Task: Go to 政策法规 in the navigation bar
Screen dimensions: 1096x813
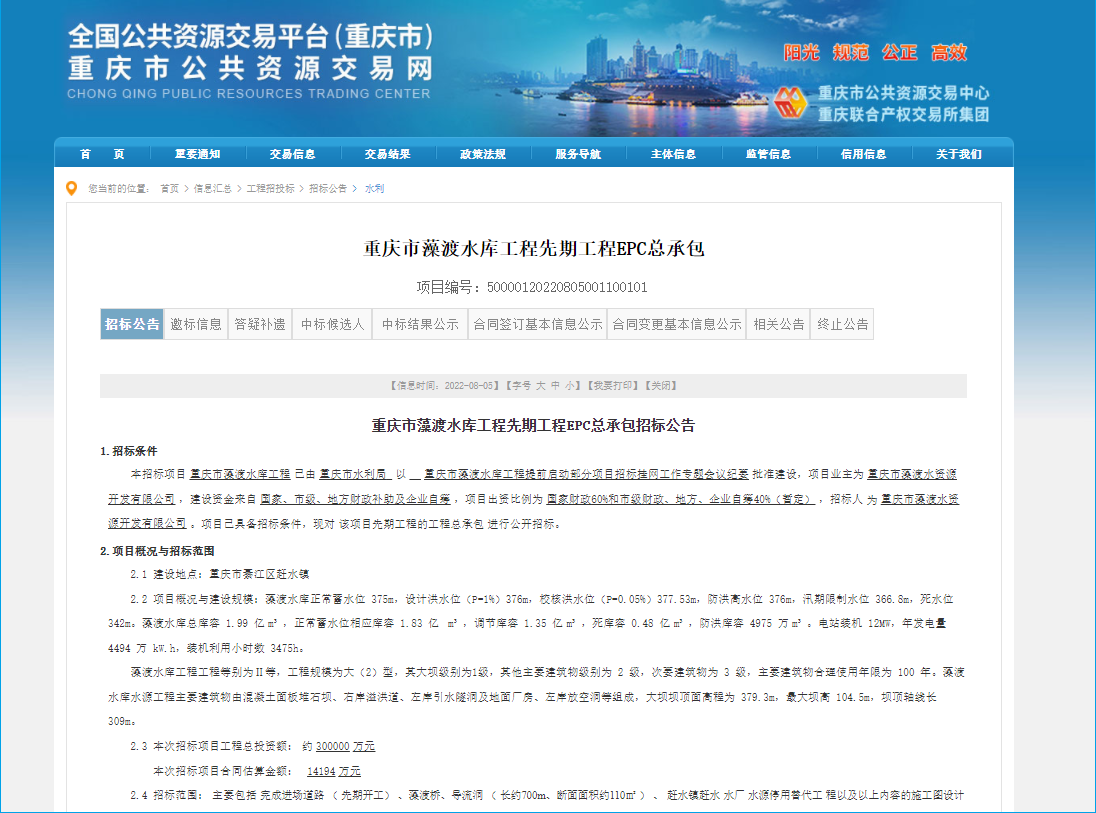Action: click(x=483, y=154)
